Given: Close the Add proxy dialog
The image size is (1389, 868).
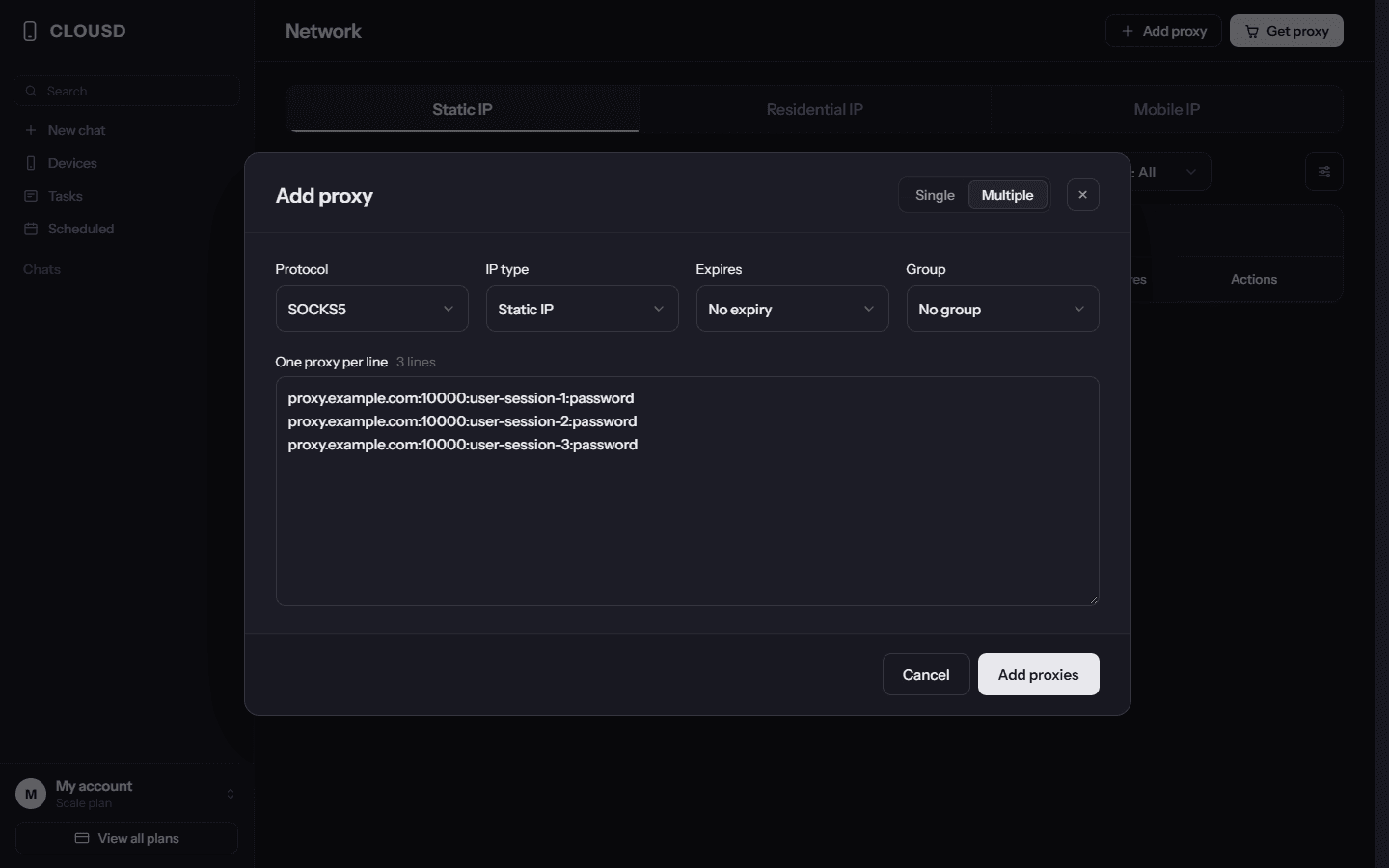Looking at the screenshot, I should pyautogui.click(x=1083, y=195).
